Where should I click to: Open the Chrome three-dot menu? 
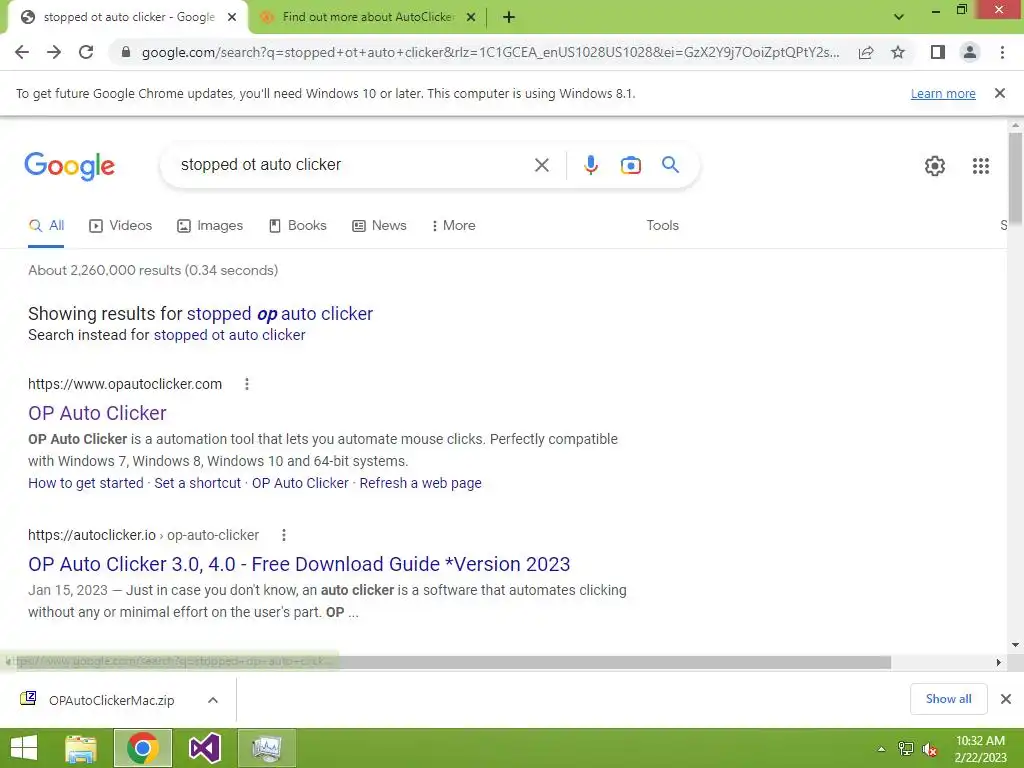pos(1002,52)
